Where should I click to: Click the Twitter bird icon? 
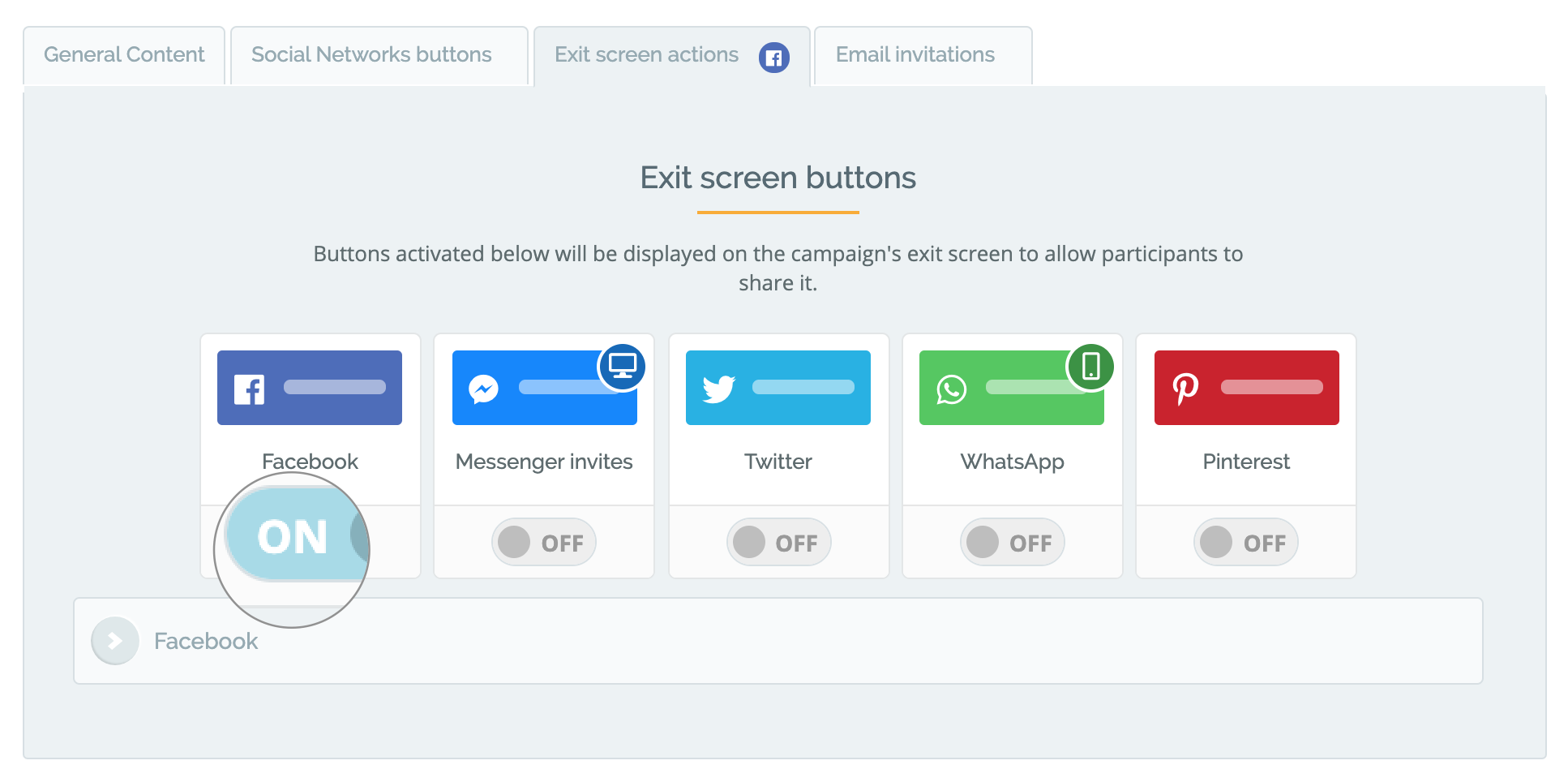point(718,389)
